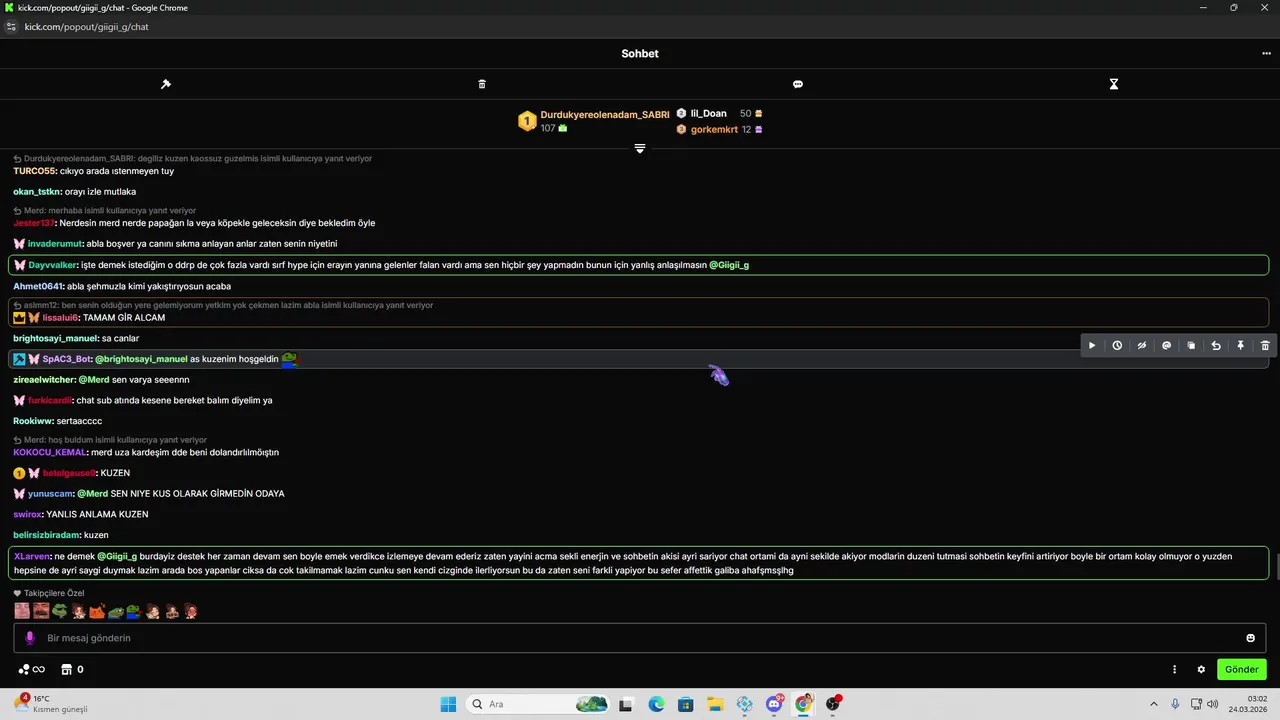The image size is (1280, 720).
Task: Click username Durdukyereolenadam_SABRI in leaderboard
Action: (x=605, y=115)
